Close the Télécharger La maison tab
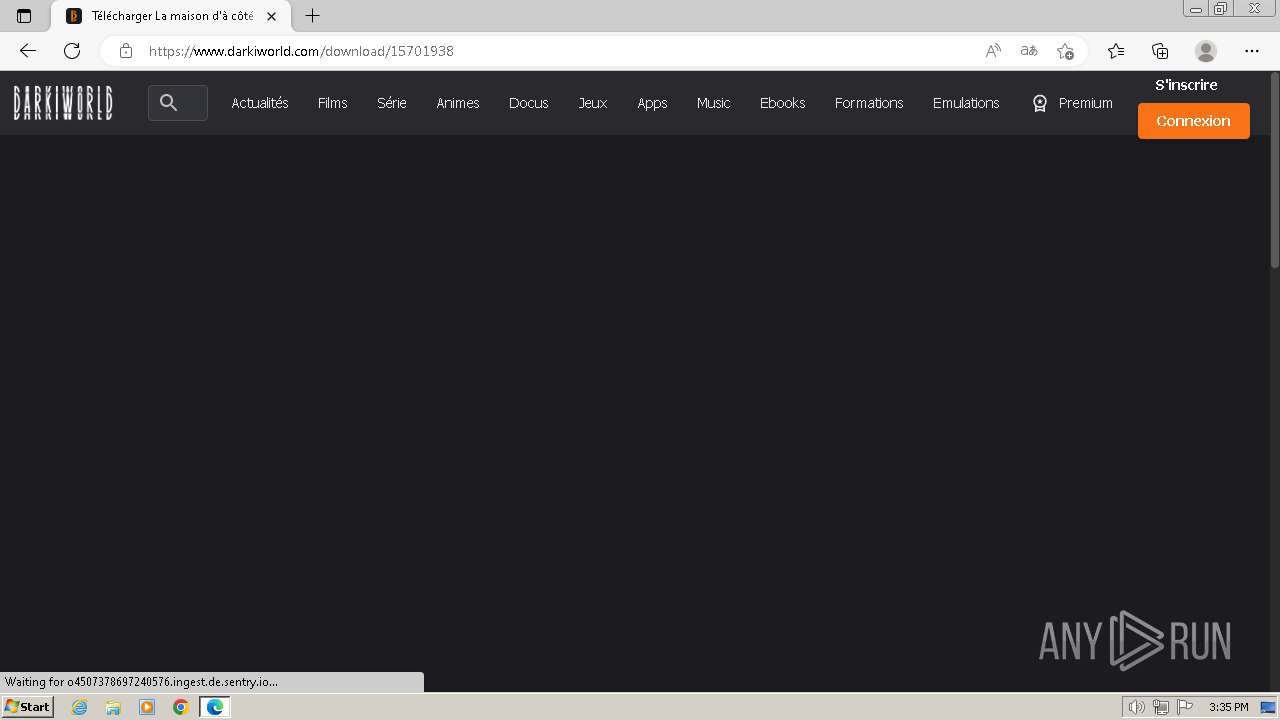Screen dimensions: 1280x720 (271, 16)
